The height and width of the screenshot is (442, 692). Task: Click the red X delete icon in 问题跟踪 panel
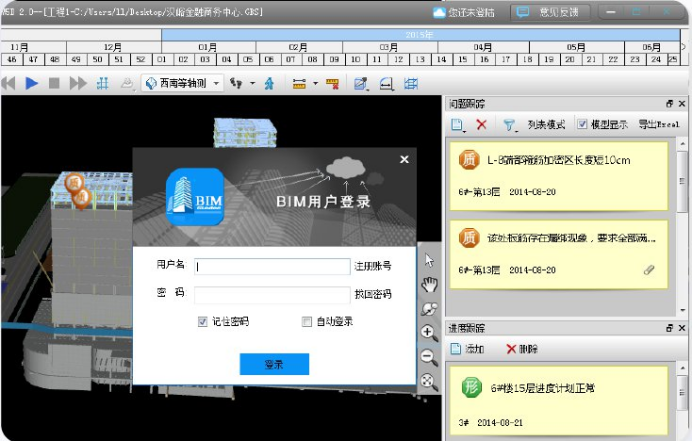click(481, 125)
